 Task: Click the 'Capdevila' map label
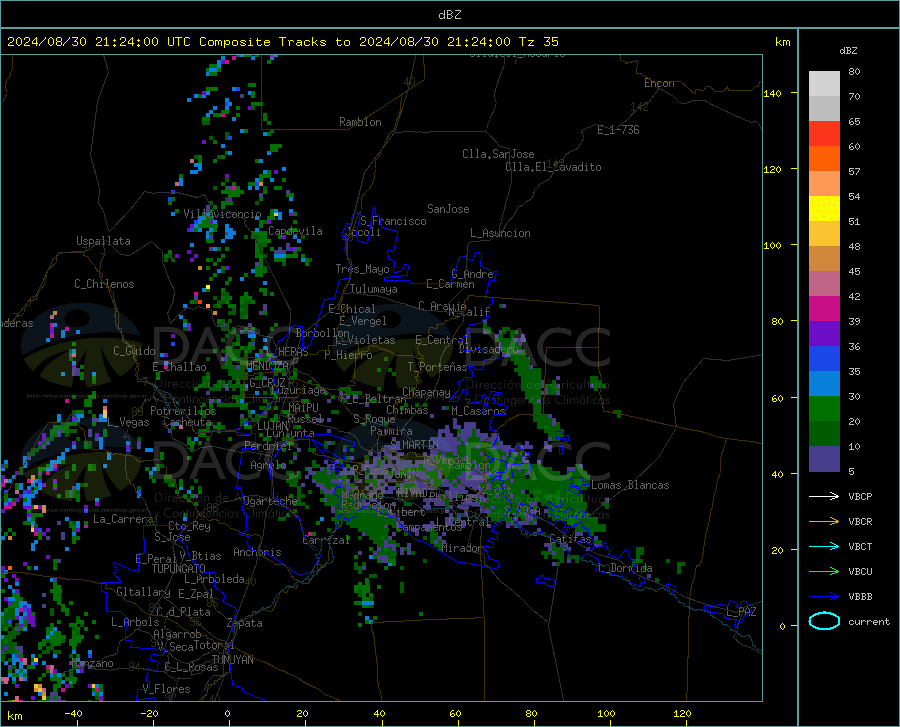click(295, 231)
